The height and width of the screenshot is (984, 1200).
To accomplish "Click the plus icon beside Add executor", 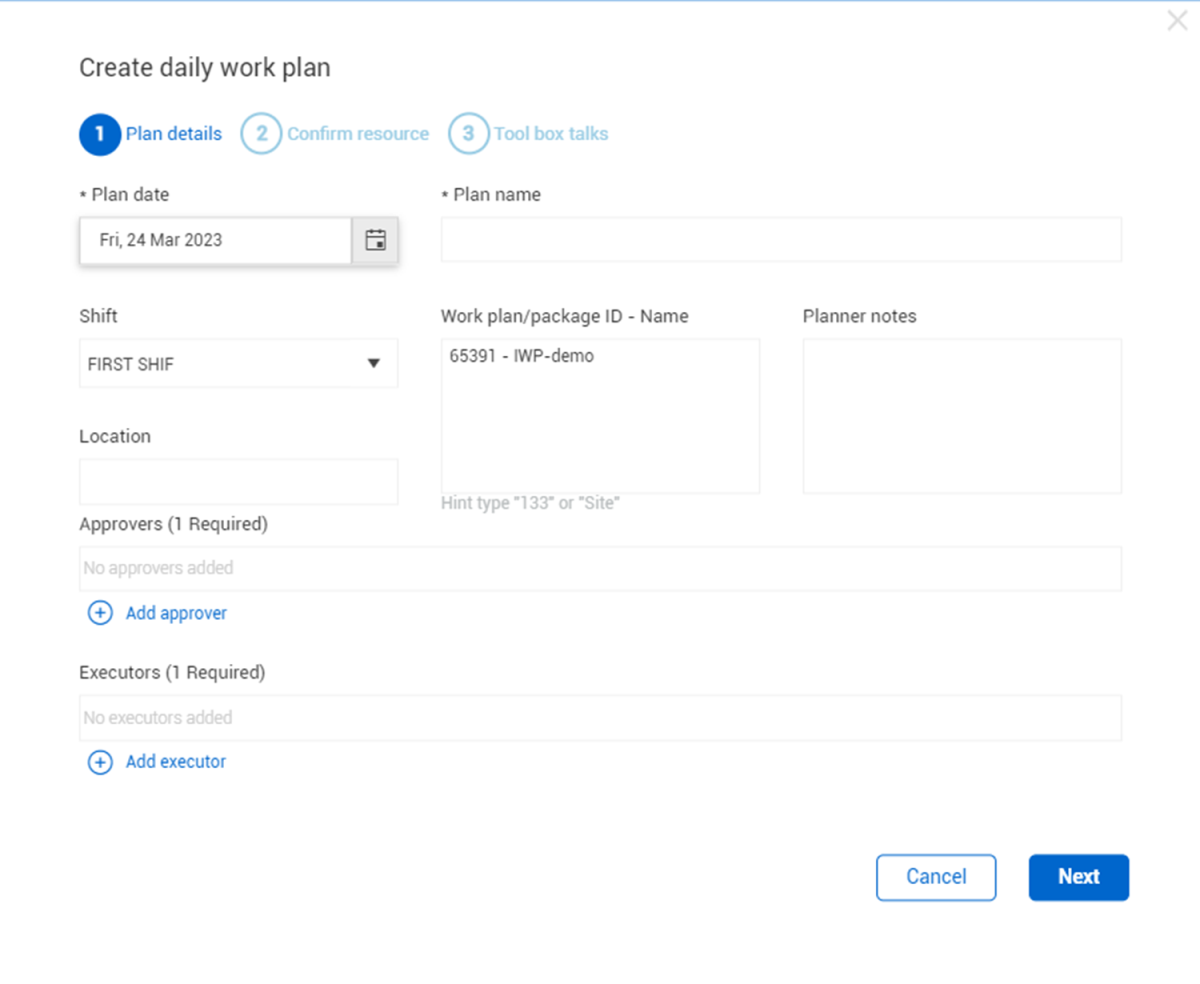I will tap(100, 762).
